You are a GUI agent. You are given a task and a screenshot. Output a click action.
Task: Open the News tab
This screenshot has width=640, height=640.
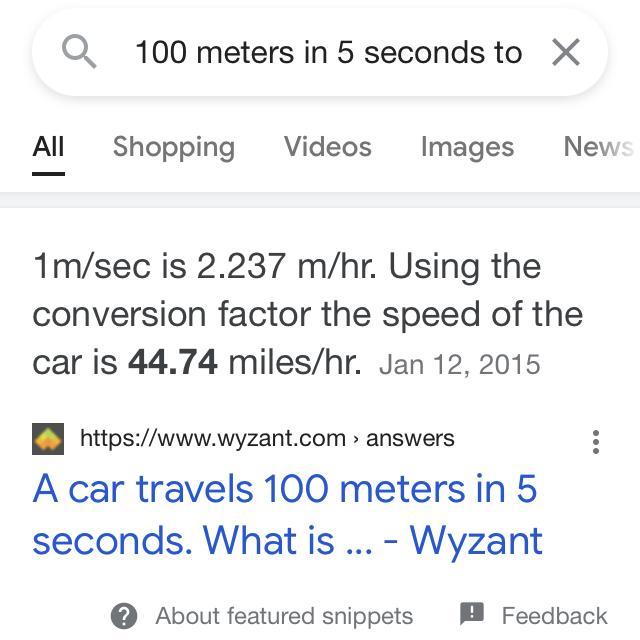point(597,147)
